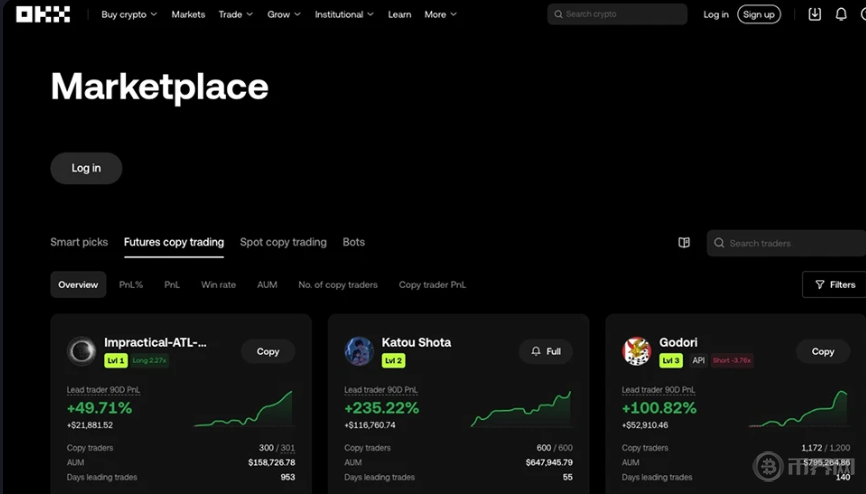This screenshot has width=866, height=494.
Task: Open the Katou Shota trader name
Action: coord(416,343)
